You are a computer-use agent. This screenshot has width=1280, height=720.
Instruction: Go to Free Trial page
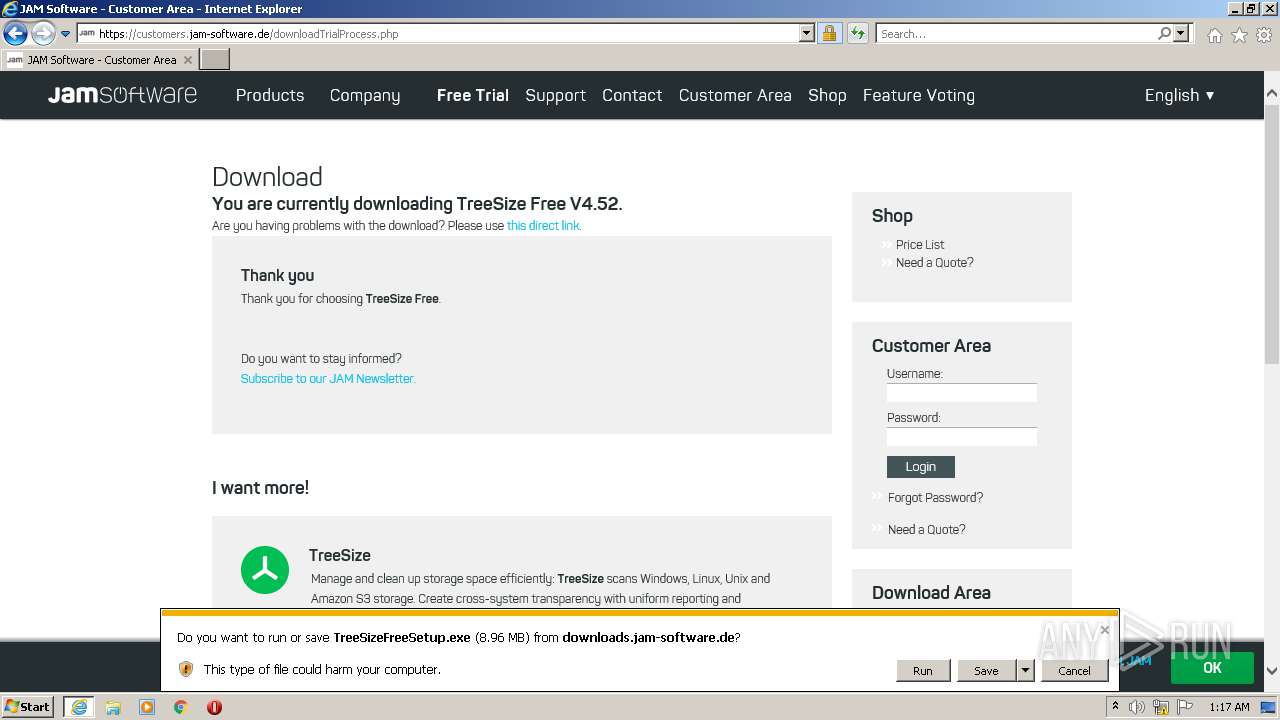click(473, 95)
